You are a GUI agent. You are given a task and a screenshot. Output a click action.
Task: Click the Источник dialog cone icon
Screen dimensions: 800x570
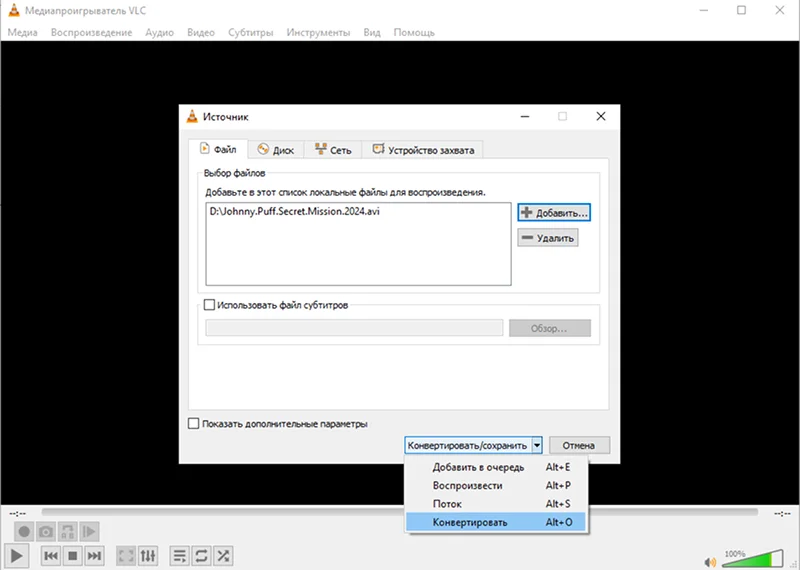pos(192,116)
